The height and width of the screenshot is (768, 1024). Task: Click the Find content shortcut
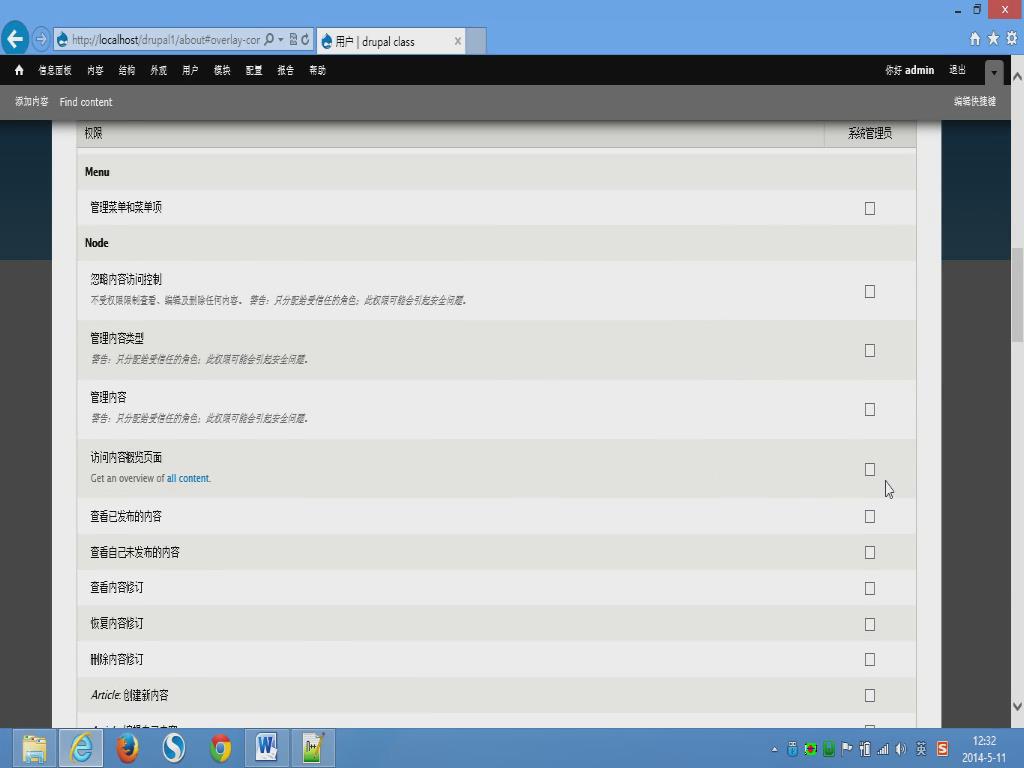pos(86,102)
